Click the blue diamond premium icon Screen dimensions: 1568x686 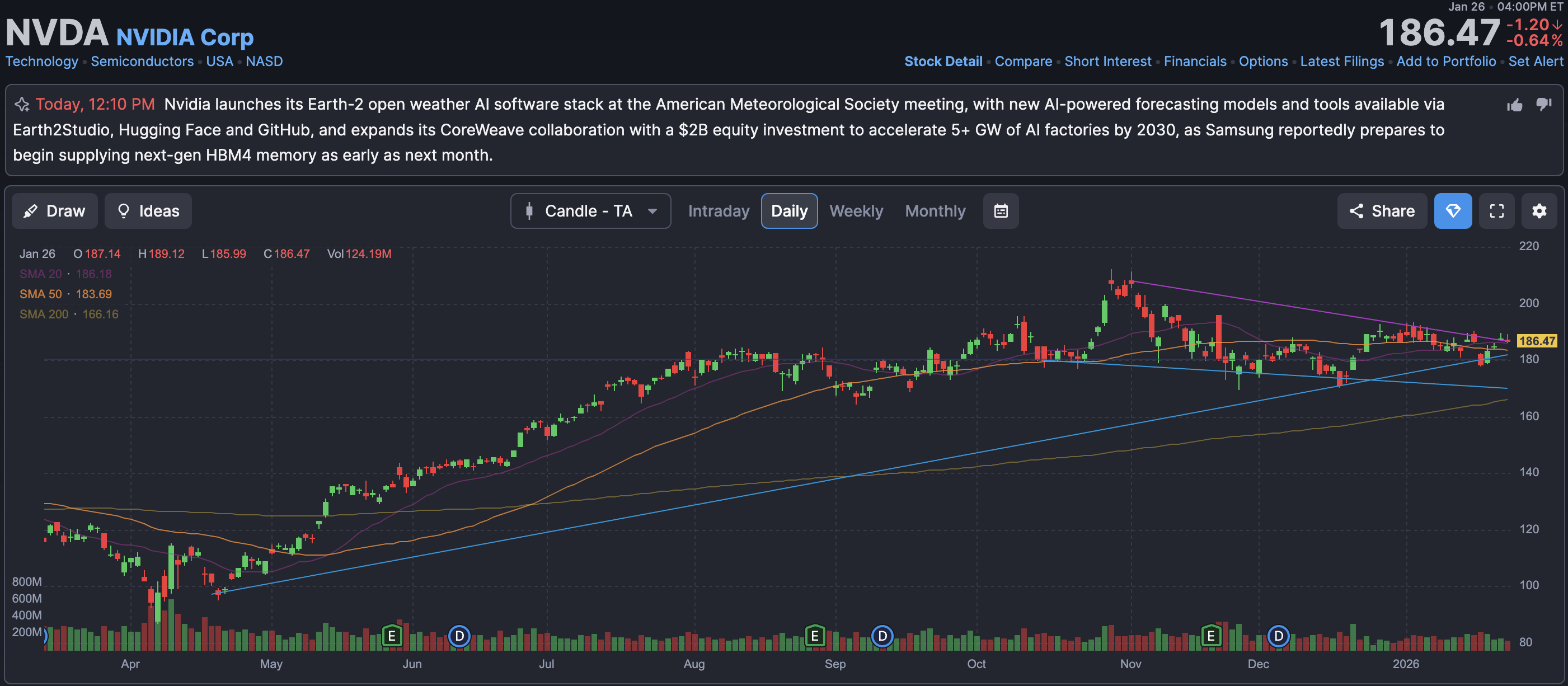(x=1452, y=211)
